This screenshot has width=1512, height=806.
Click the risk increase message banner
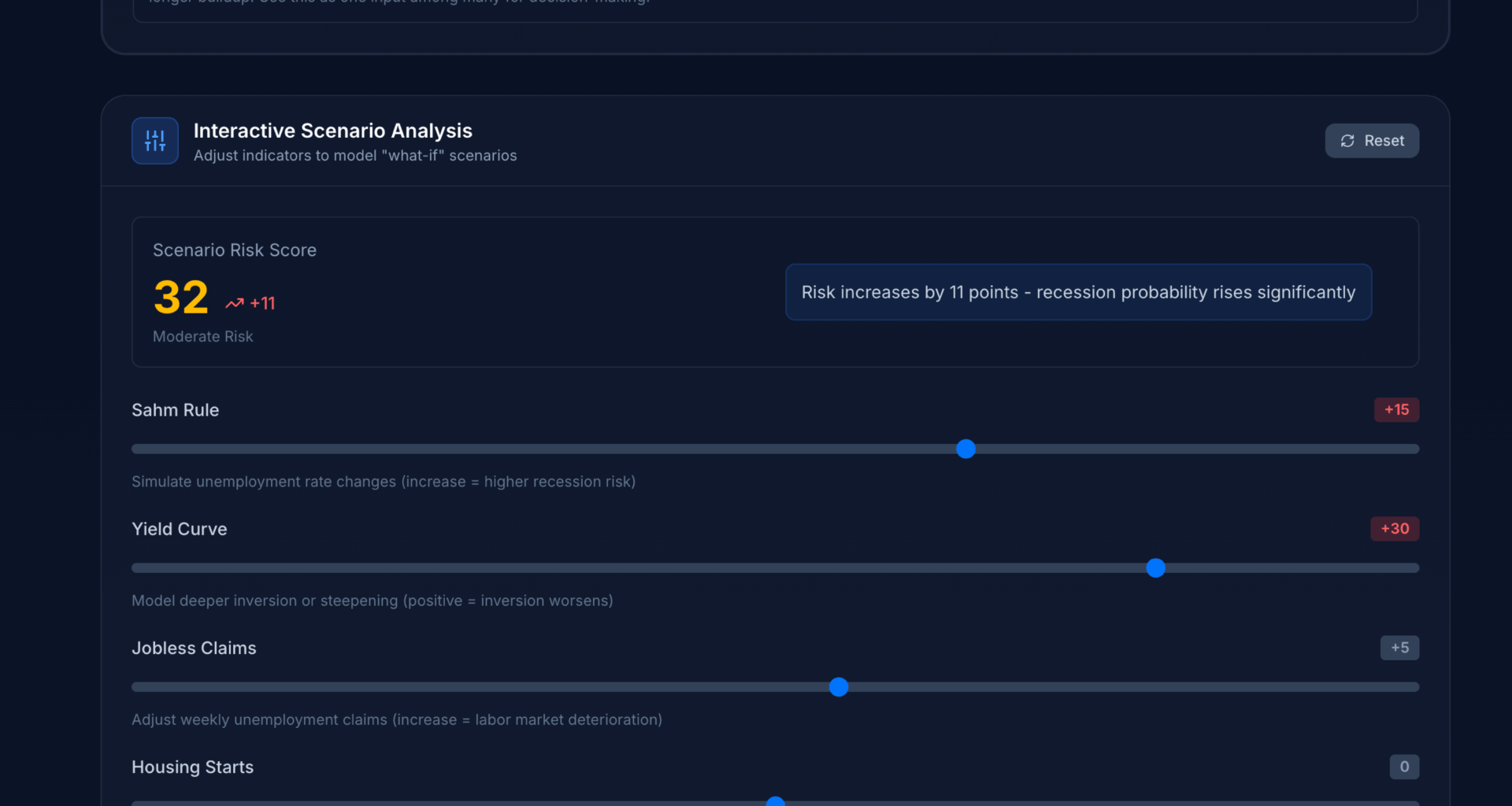click(1078, 292)
